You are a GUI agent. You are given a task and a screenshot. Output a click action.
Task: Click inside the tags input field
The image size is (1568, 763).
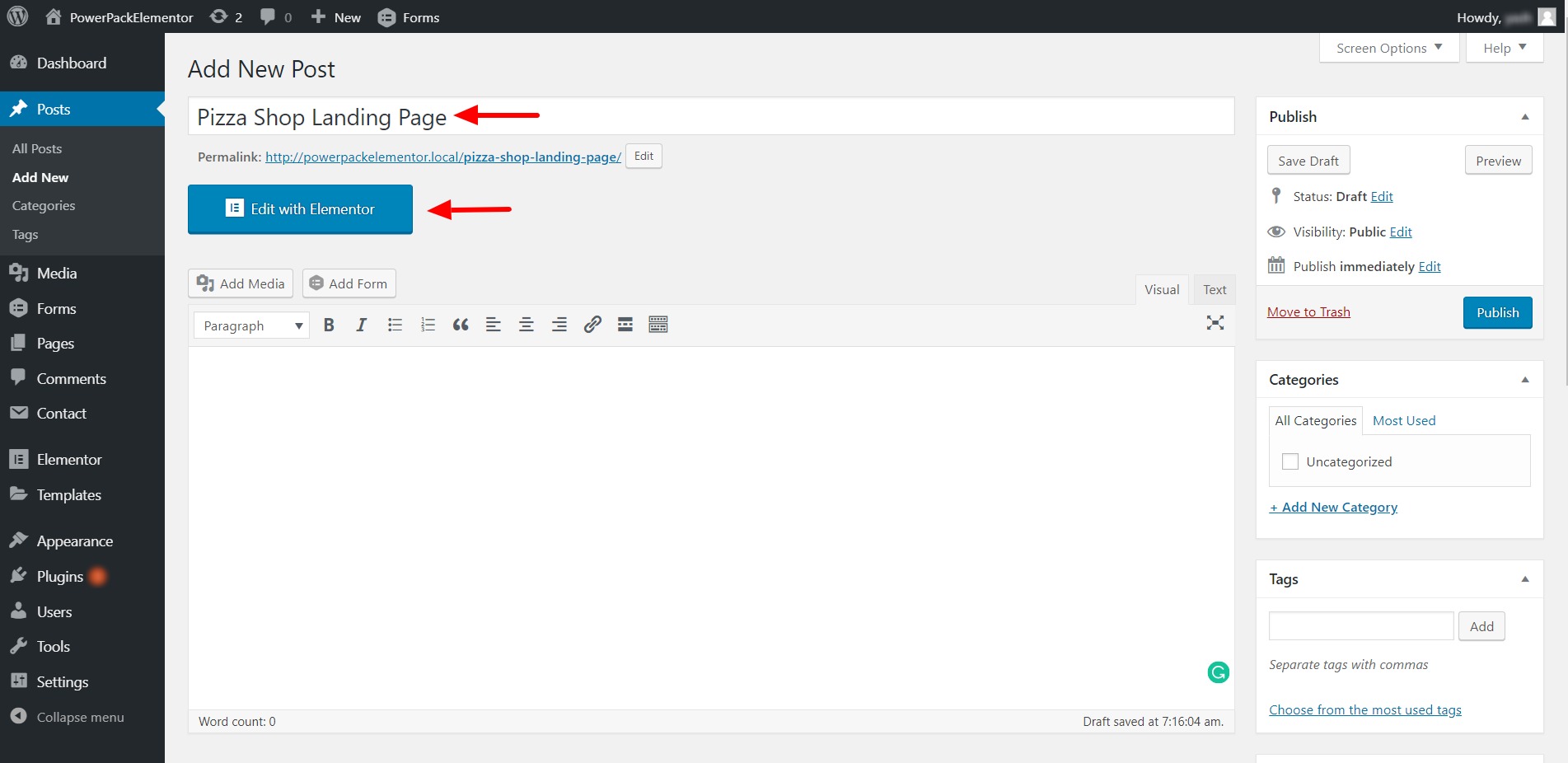(x=1361, y=626)
